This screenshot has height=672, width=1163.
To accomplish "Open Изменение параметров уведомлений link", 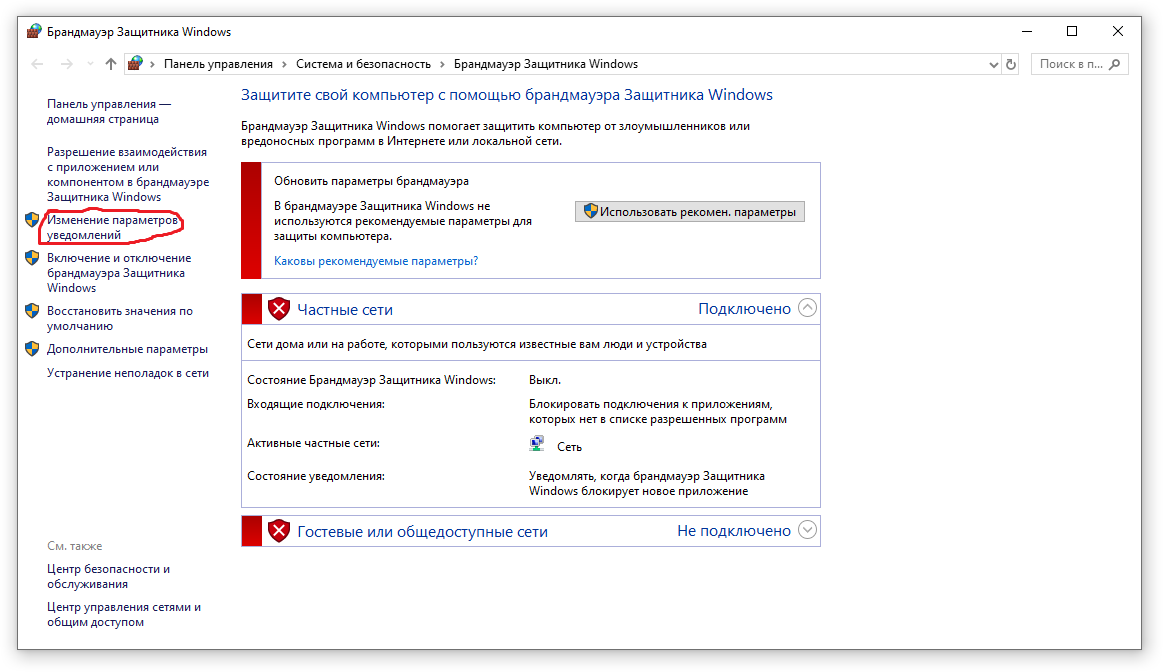I will click(112, 227).
